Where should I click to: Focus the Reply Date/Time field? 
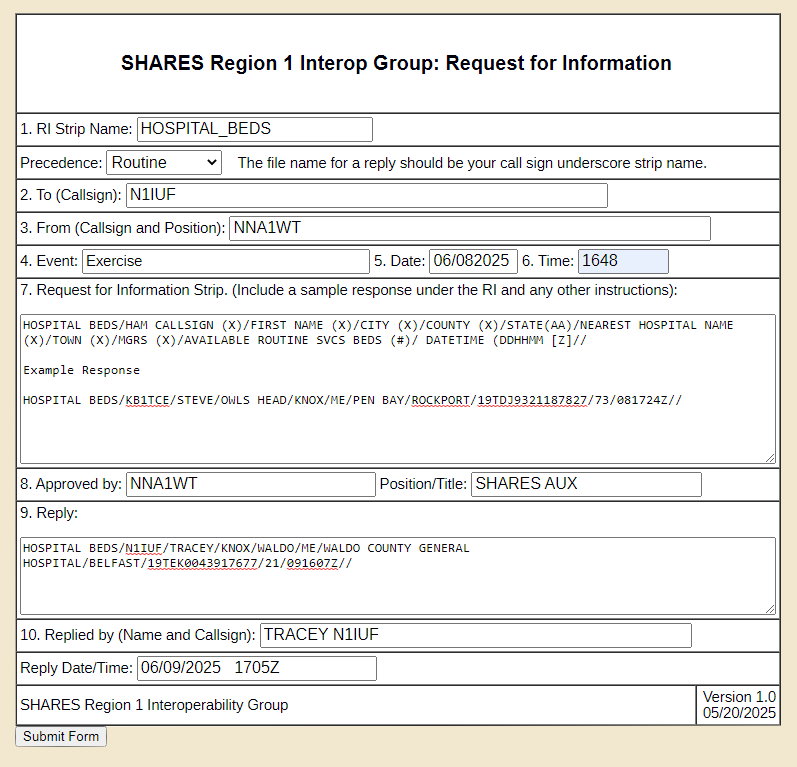click(256, 668)
